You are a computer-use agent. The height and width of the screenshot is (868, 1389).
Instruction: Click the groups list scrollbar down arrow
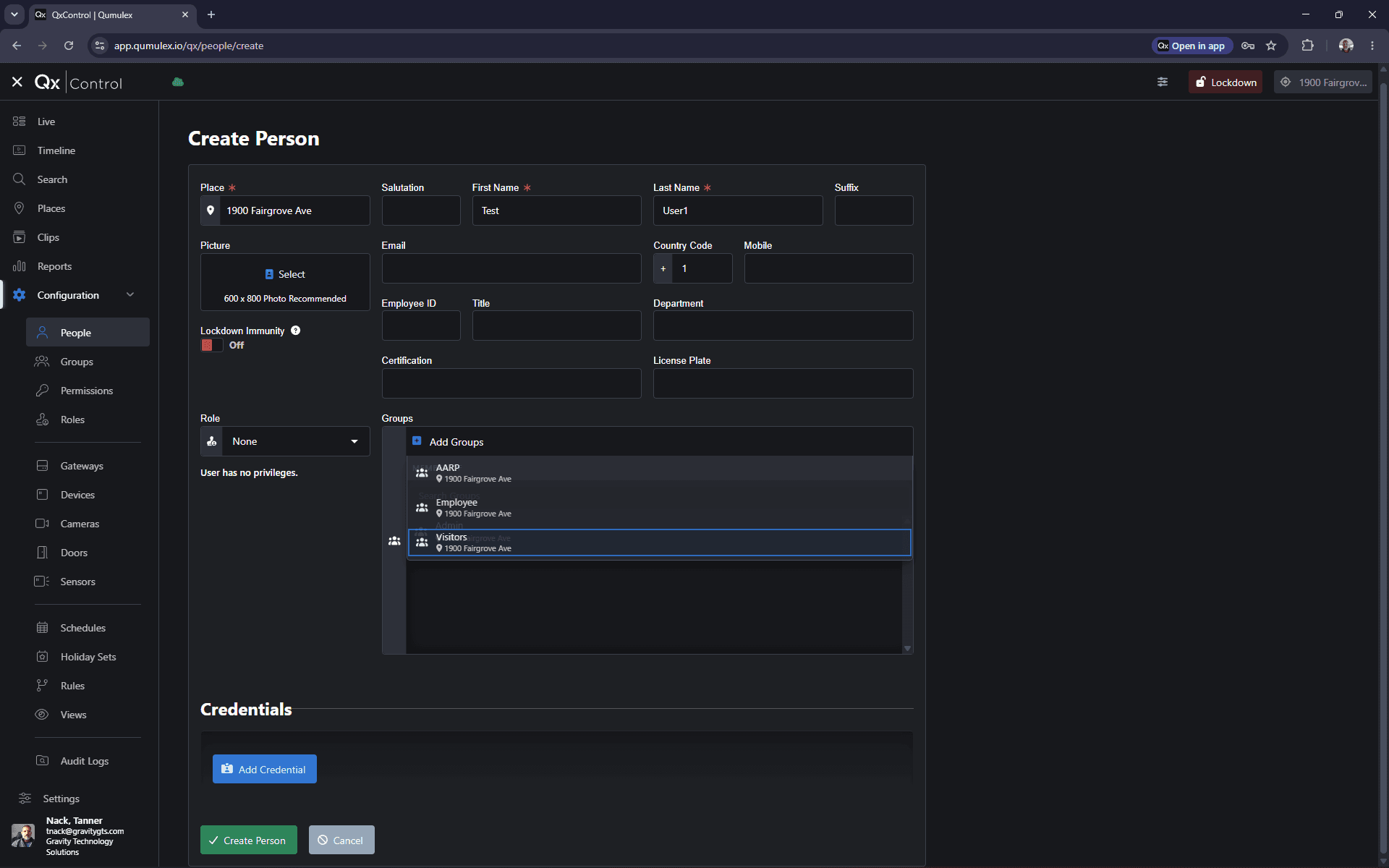(907, 648)
